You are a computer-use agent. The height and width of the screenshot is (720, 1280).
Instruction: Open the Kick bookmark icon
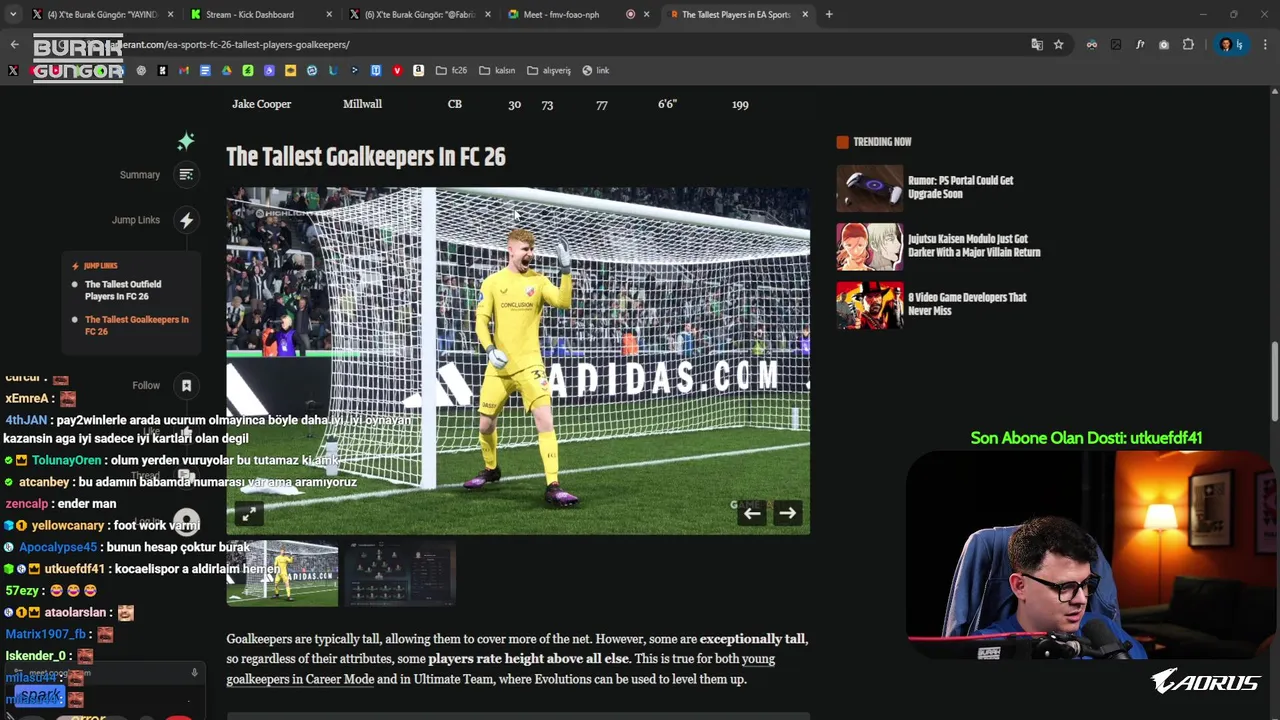coord(162,70)
